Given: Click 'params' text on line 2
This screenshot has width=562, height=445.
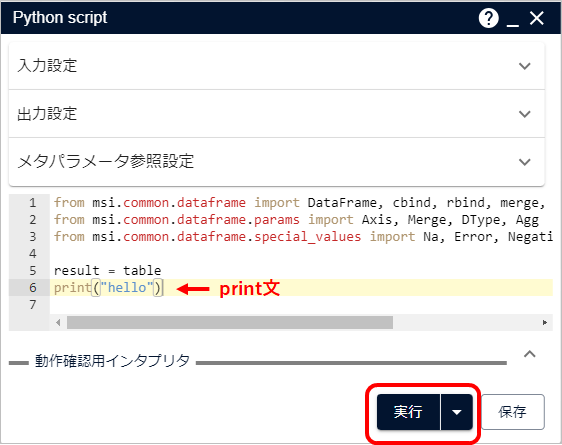Looking at the screenshot, I should coord(277,220).
